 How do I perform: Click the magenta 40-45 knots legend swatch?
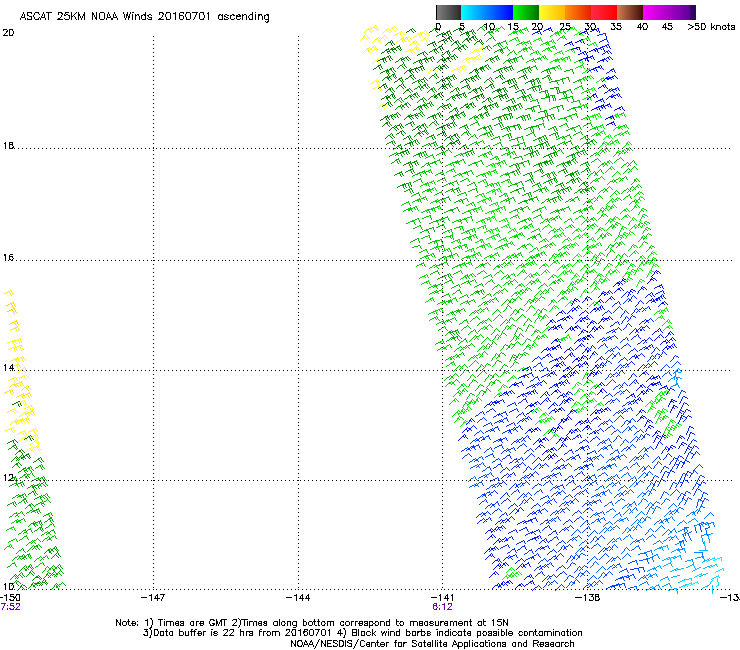[656, 12]
